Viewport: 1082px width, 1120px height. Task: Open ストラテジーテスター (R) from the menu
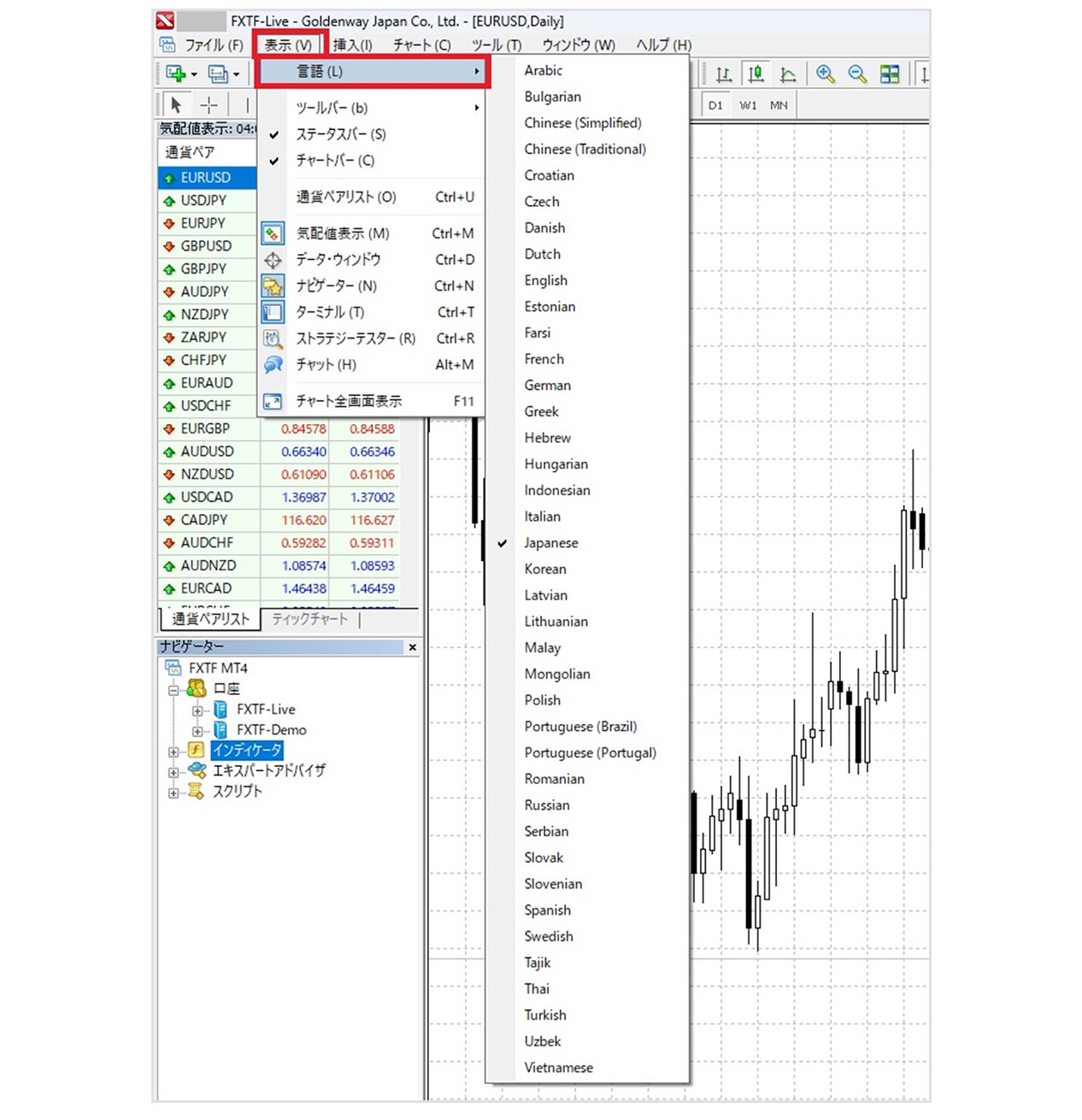[373, 339]
